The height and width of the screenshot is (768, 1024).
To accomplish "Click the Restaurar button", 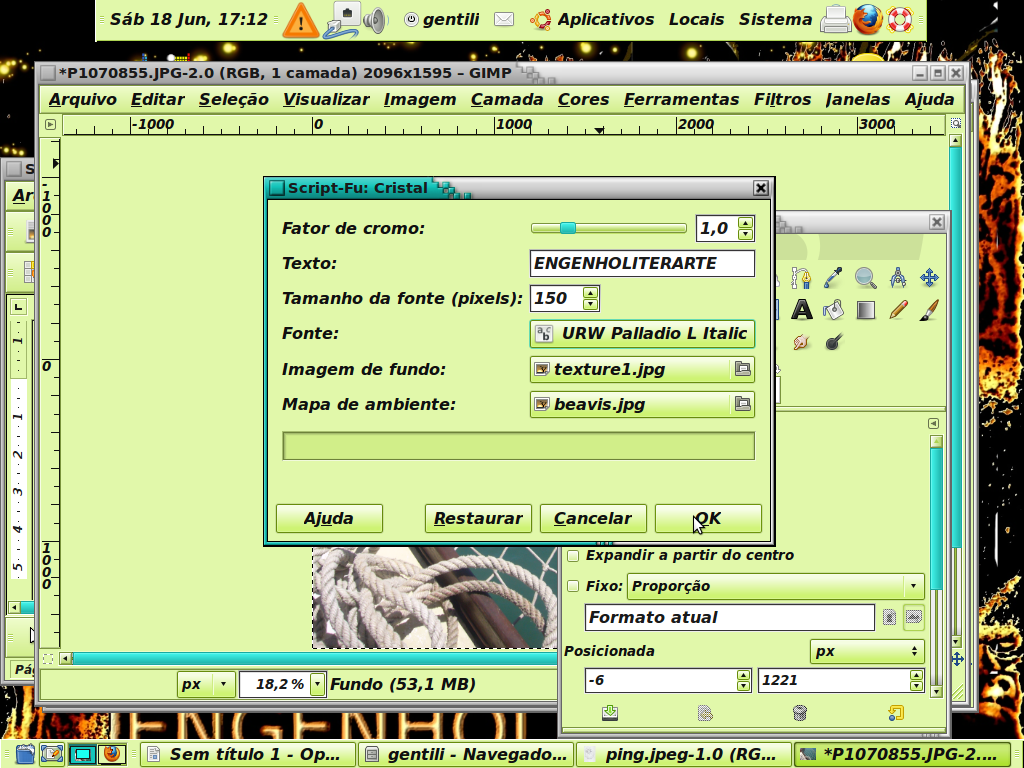I will 478,519.
